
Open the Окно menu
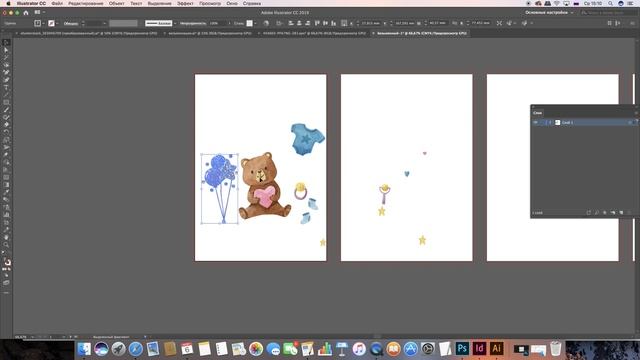click(232, 3)
